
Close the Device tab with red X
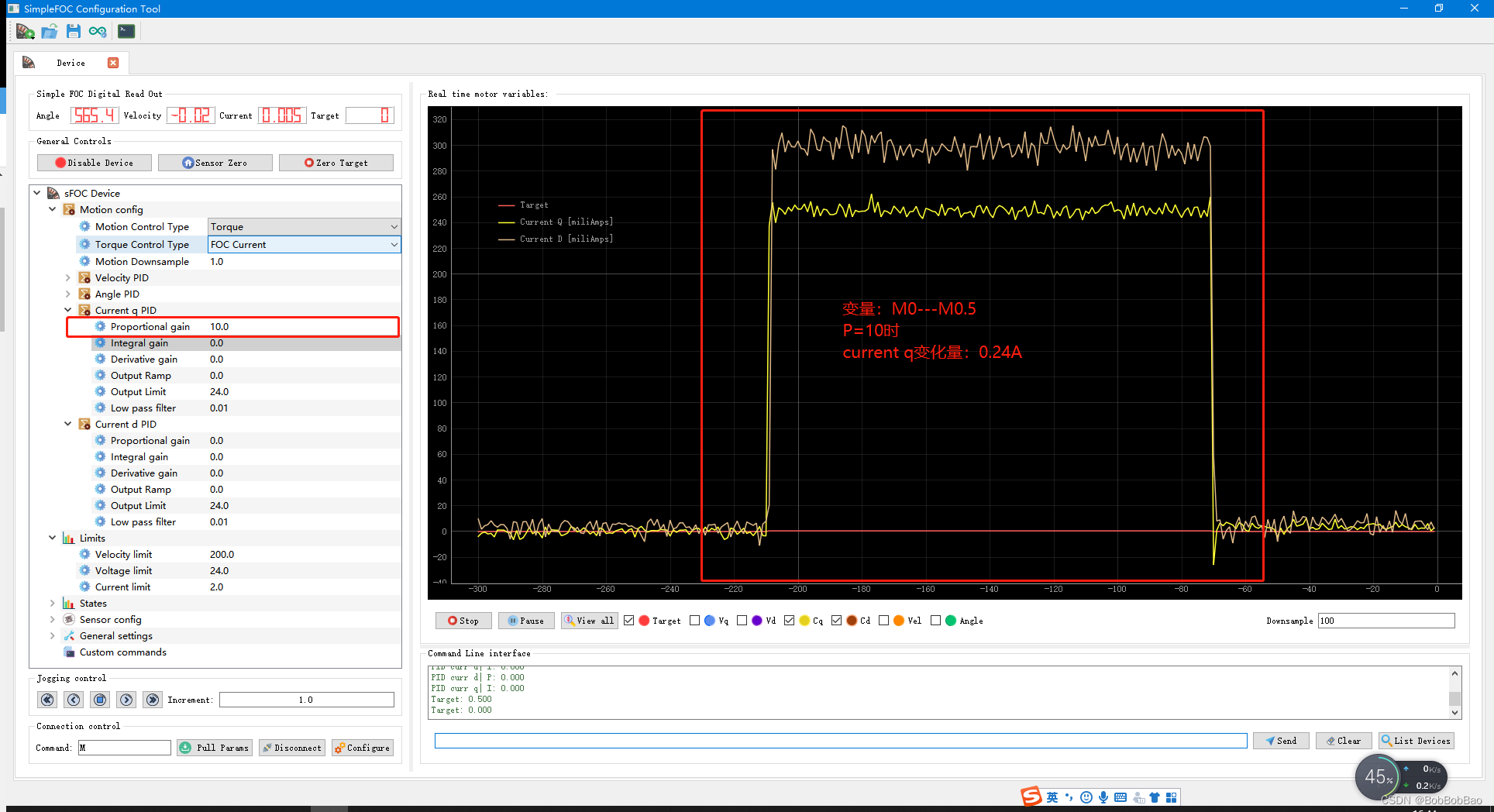[113, 63]
